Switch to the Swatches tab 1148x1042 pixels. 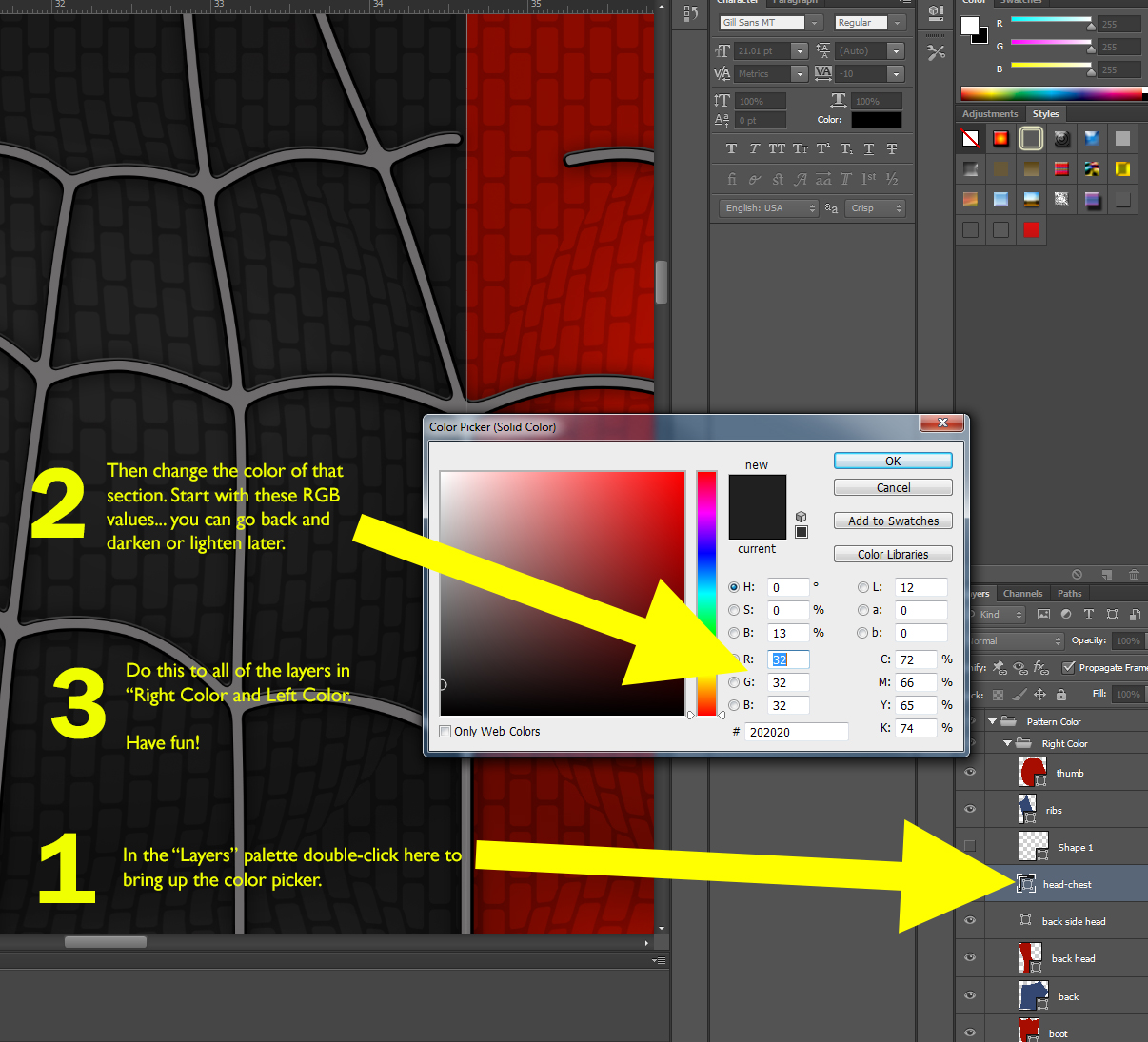[x=1020, y=2]
